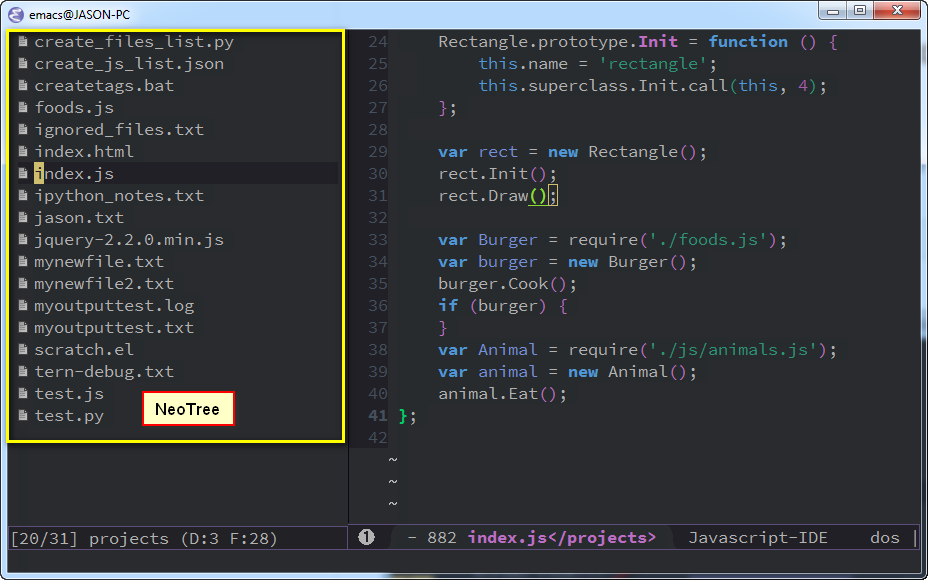Select the highlighted index.js entry

tap(74, 173)
